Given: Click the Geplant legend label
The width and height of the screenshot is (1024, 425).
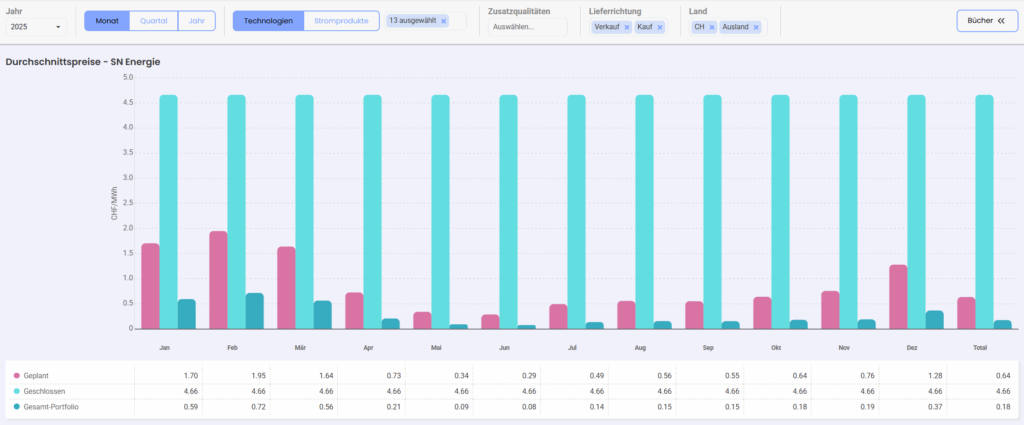Looking at the screenshot, I should [36, 376].
